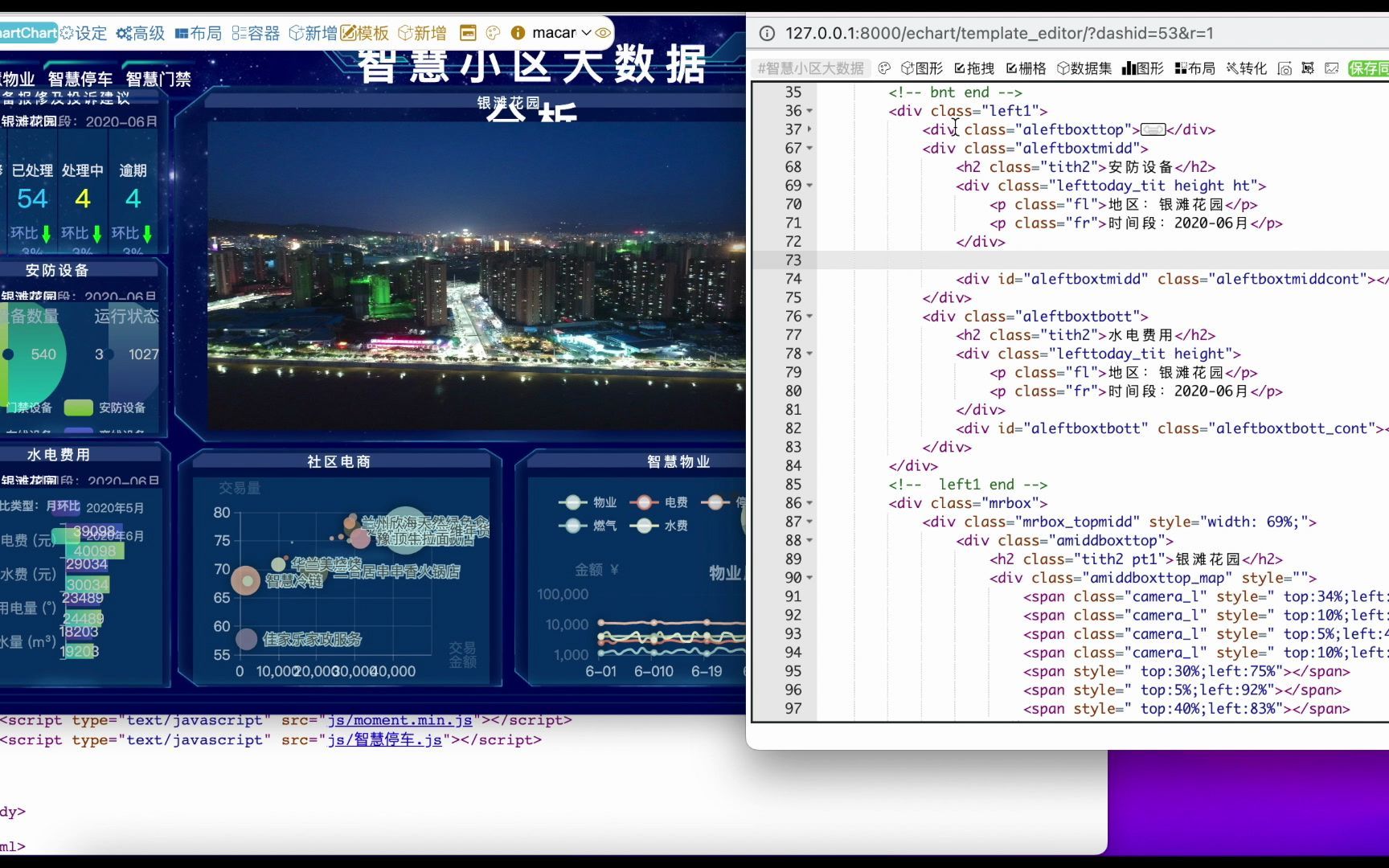
Task: Click the screenshot camera icon in editor toolbar
Action: (x=1285, y=68)
